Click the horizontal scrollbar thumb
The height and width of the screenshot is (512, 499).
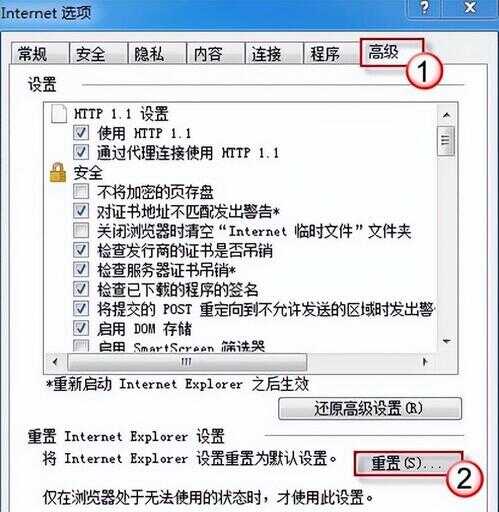coord(187,362)
